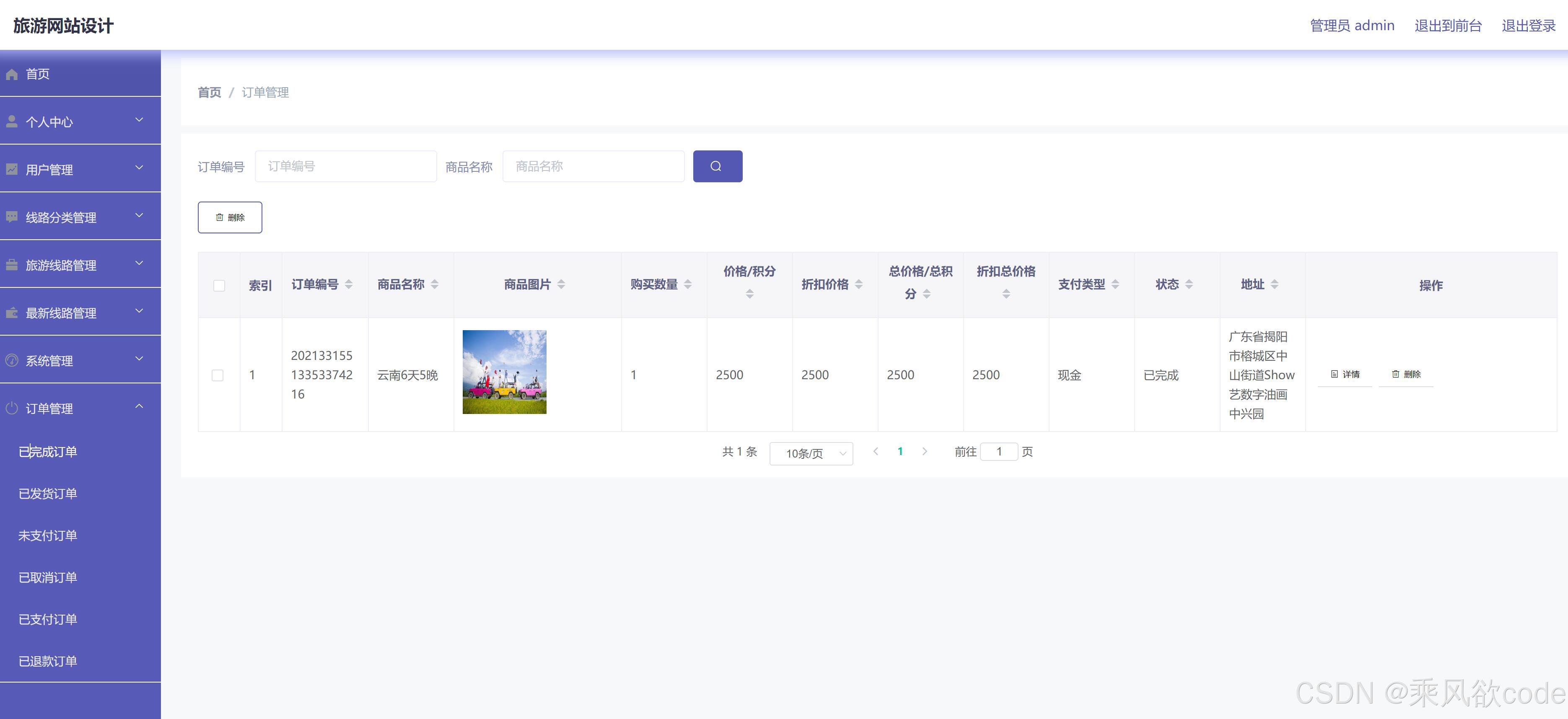
Task: Click the 详情 detail icon in row
Action: (x=1334, y=374)
